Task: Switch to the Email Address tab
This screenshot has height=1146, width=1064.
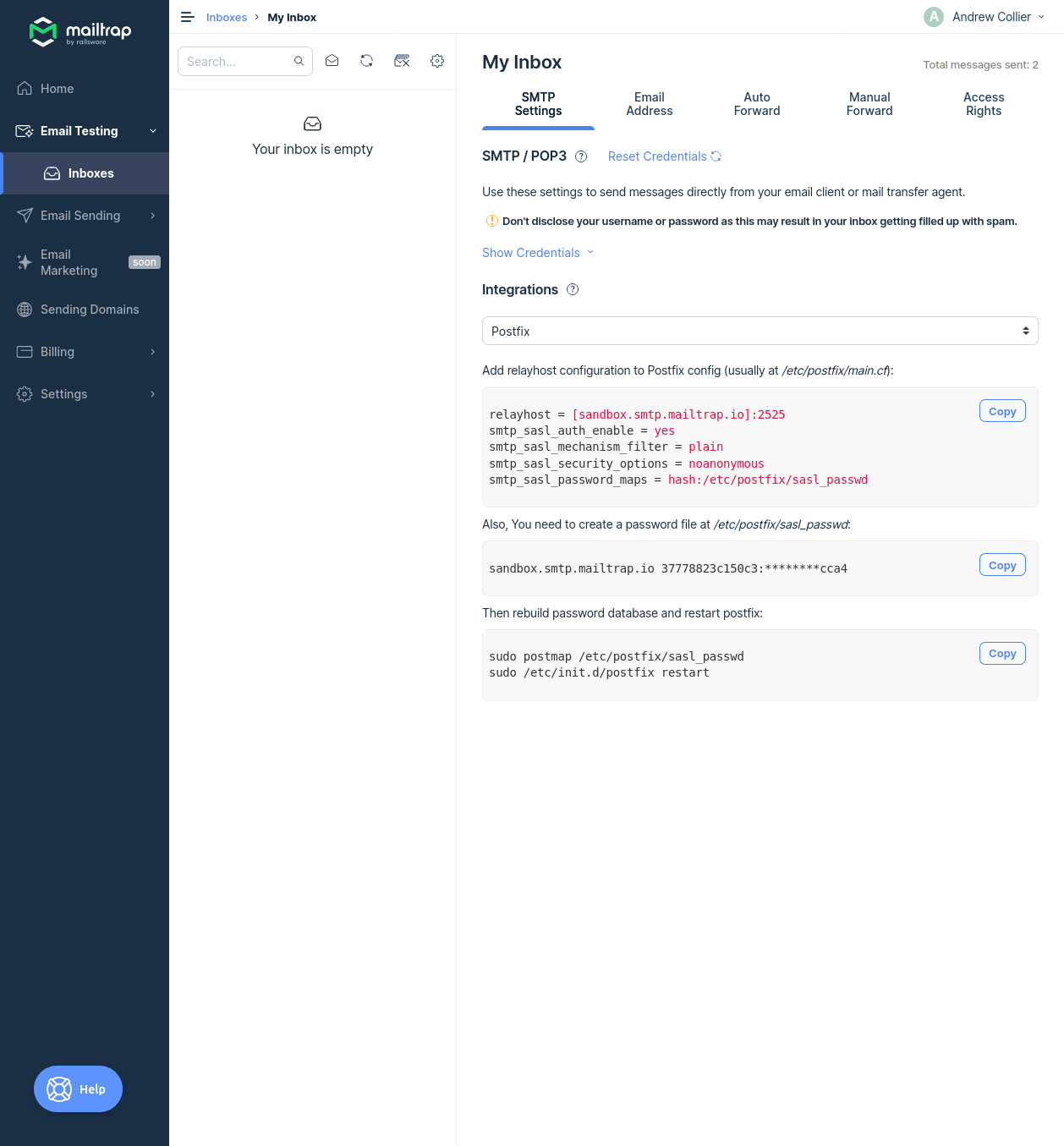Action: pyautogui.click(x=649, y=104)
